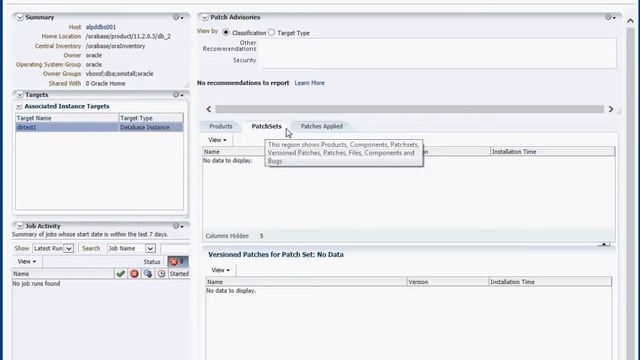
Task: Open the Job Activity gear menu
Action: click(178, 226)
